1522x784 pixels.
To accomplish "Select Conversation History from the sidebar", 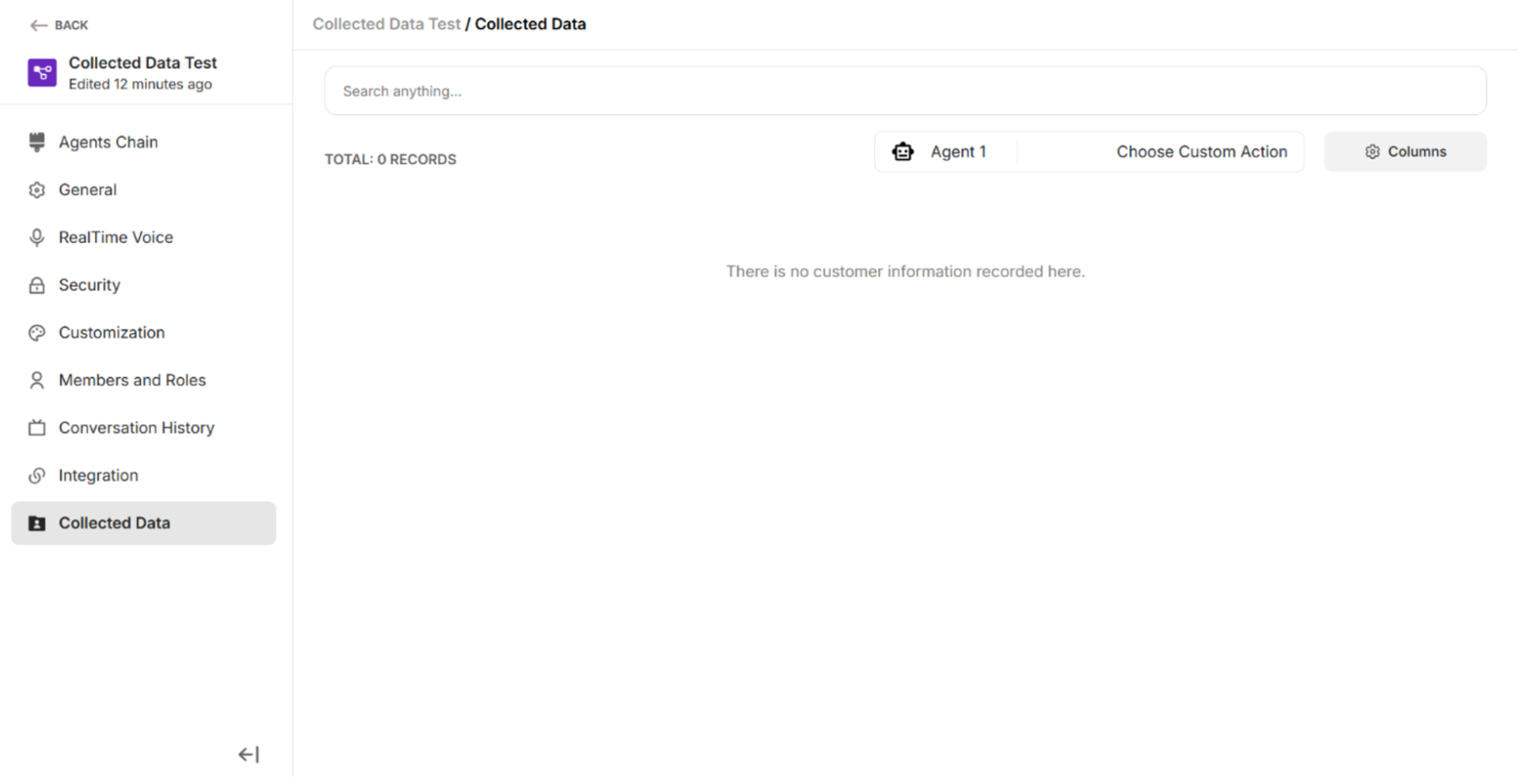I will 136,427.
